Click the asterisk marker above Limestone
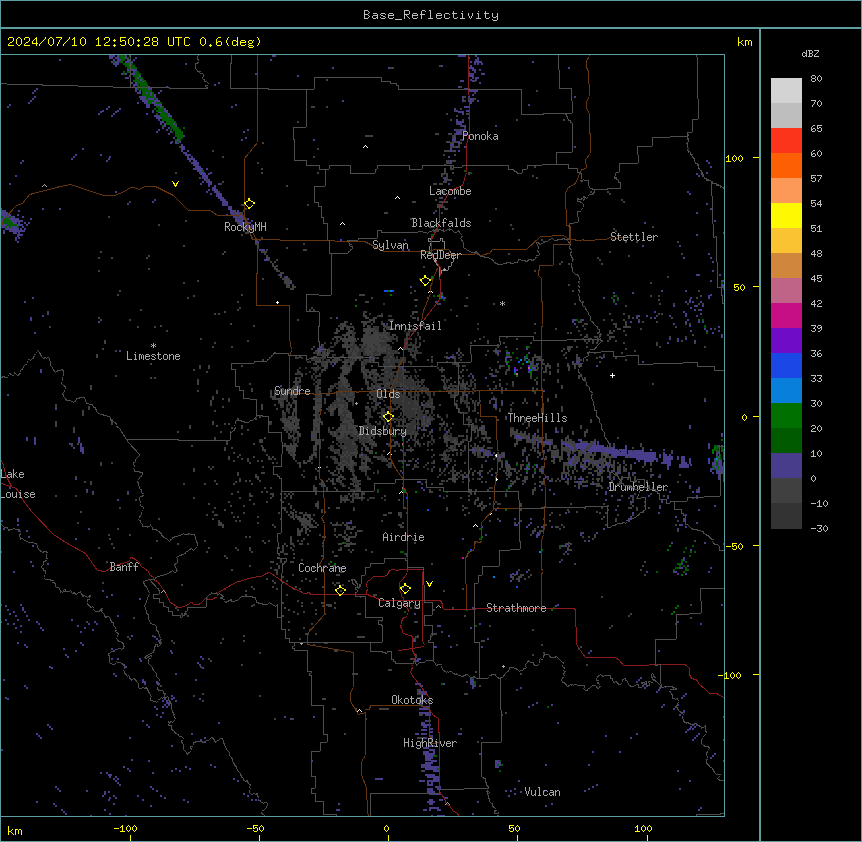 pos(153,346)
